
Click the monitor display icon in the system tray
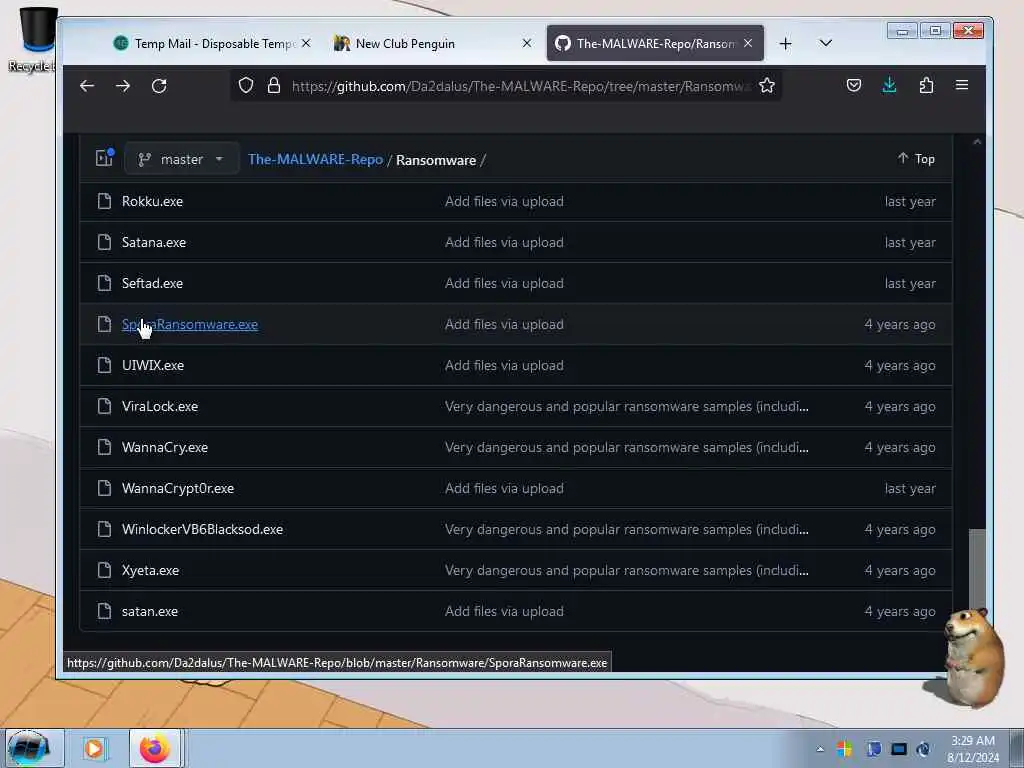tap(899, 749)
